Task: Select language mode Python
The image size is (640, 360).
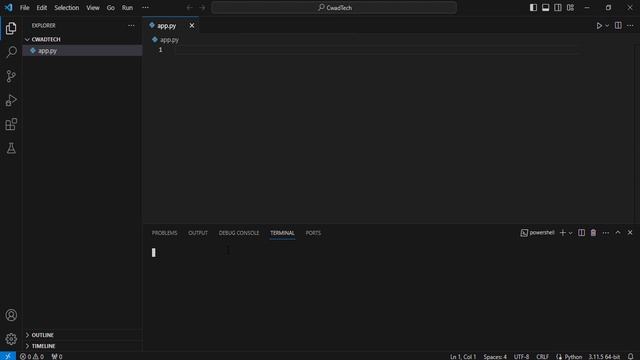Action: tap(573, 356)
